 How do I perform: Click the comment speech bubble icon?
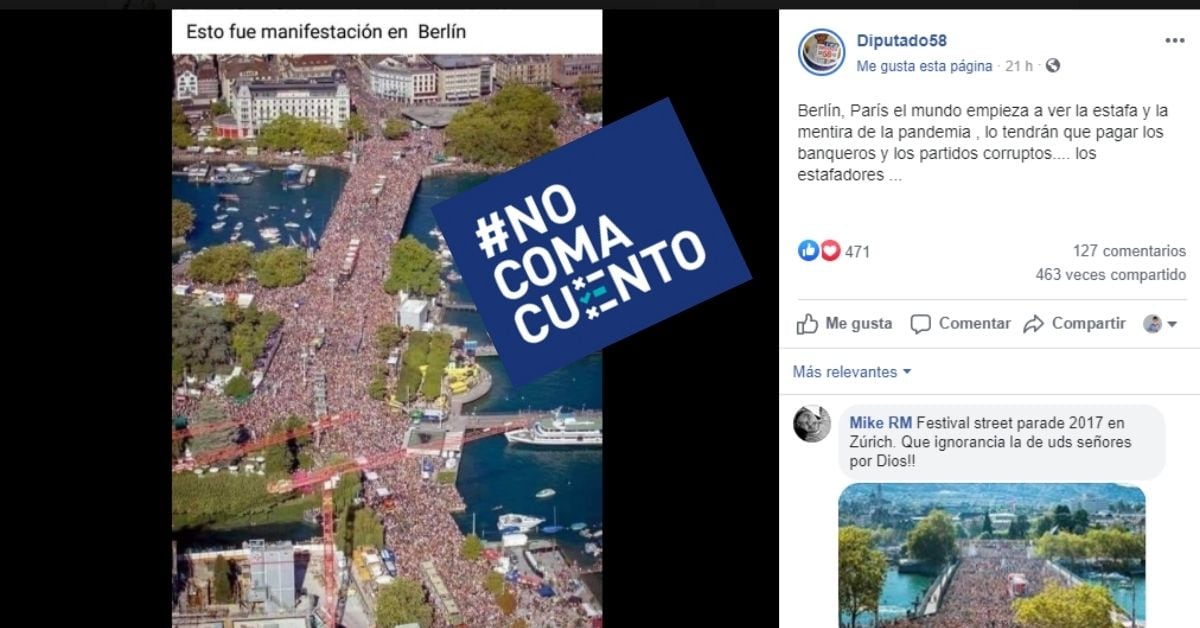point(921,324)
